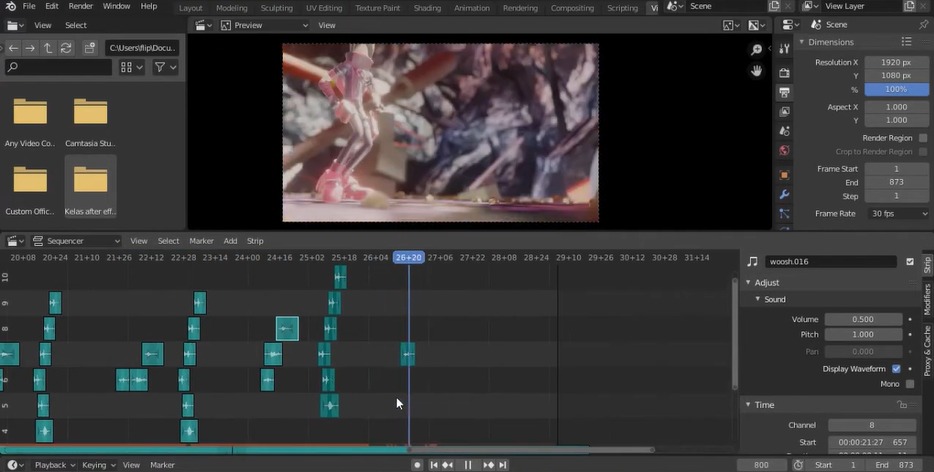This screenshot has height=472, width=934.
Task: Select the pan hand tool in preview
Action: pyautogui.click(x=757, y=70)
